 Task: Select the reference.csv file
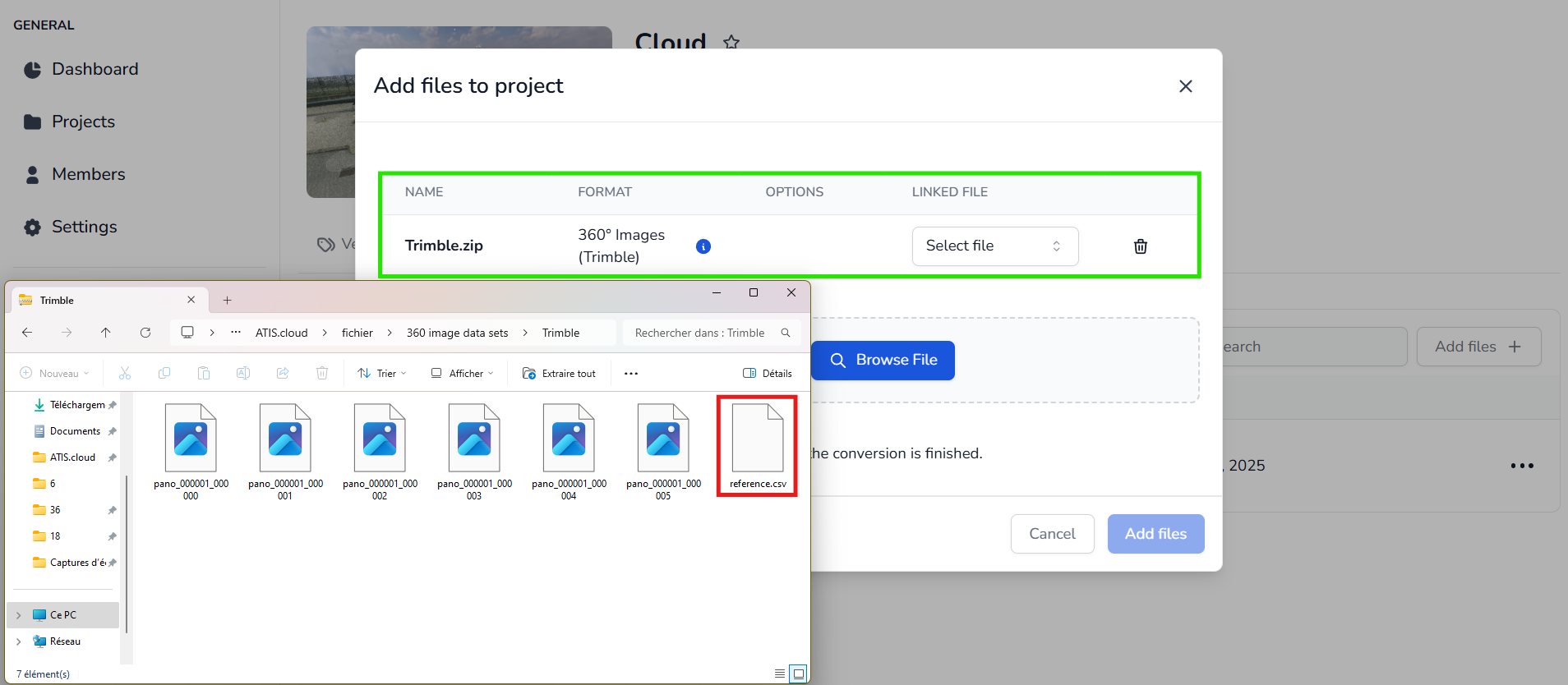click(x=757, y=446)
